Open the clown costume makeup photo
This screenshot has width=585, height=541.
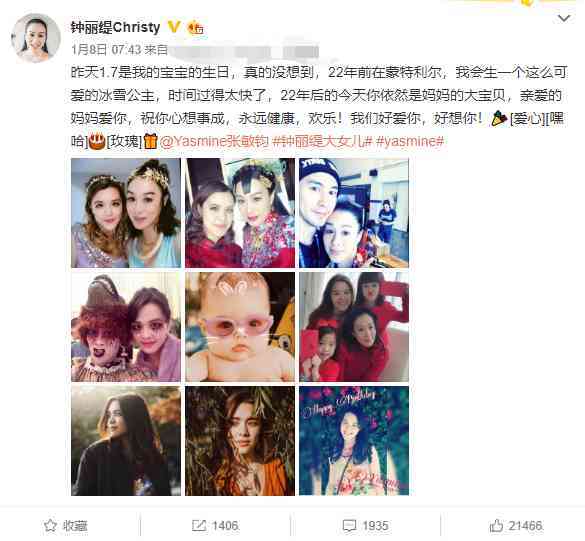pyautogui.click(x=126, y=327)
